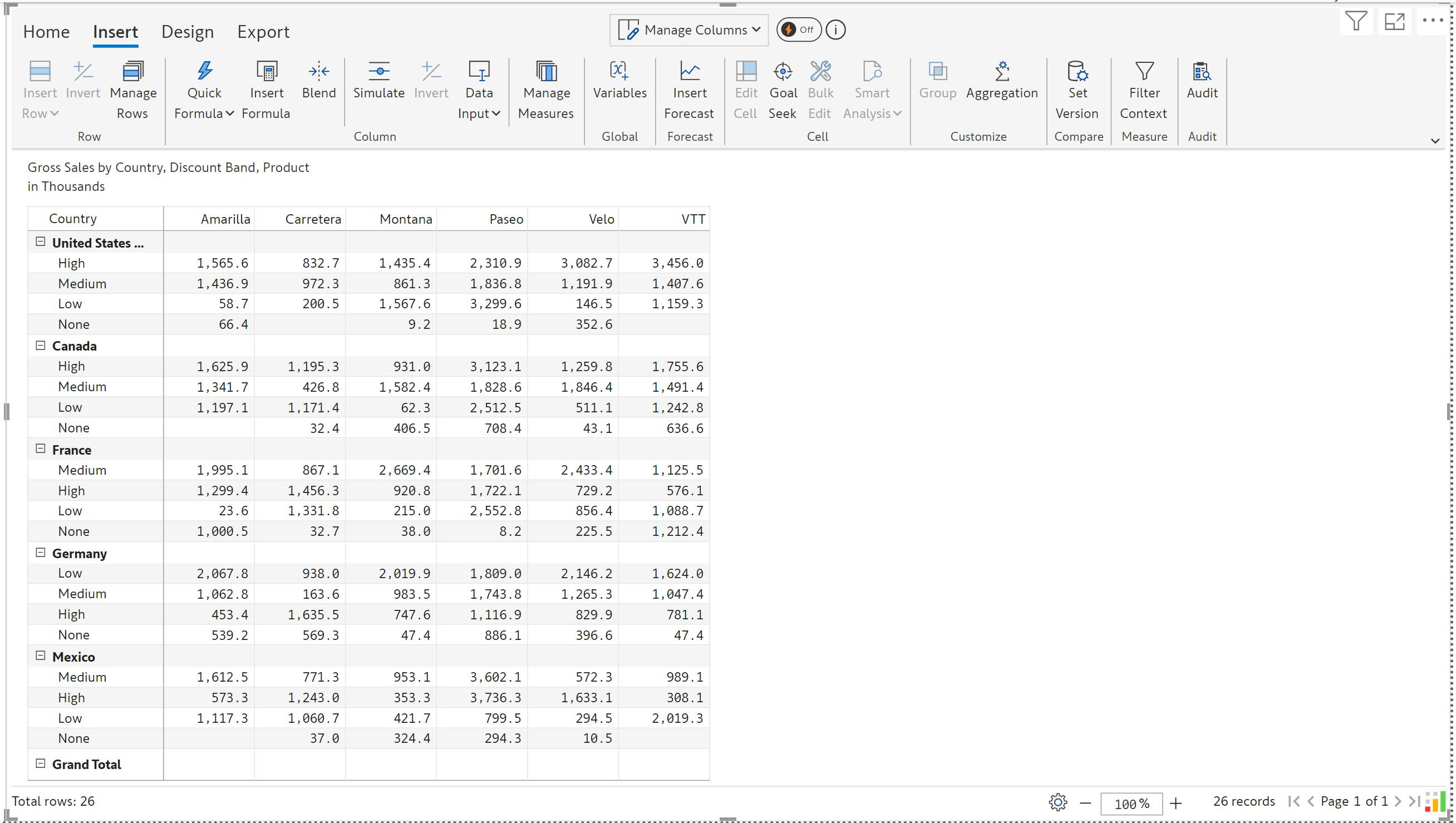Collapse the ribbon using the chevron
This screenshot has width=1456, height=823.
[1434, 141]
